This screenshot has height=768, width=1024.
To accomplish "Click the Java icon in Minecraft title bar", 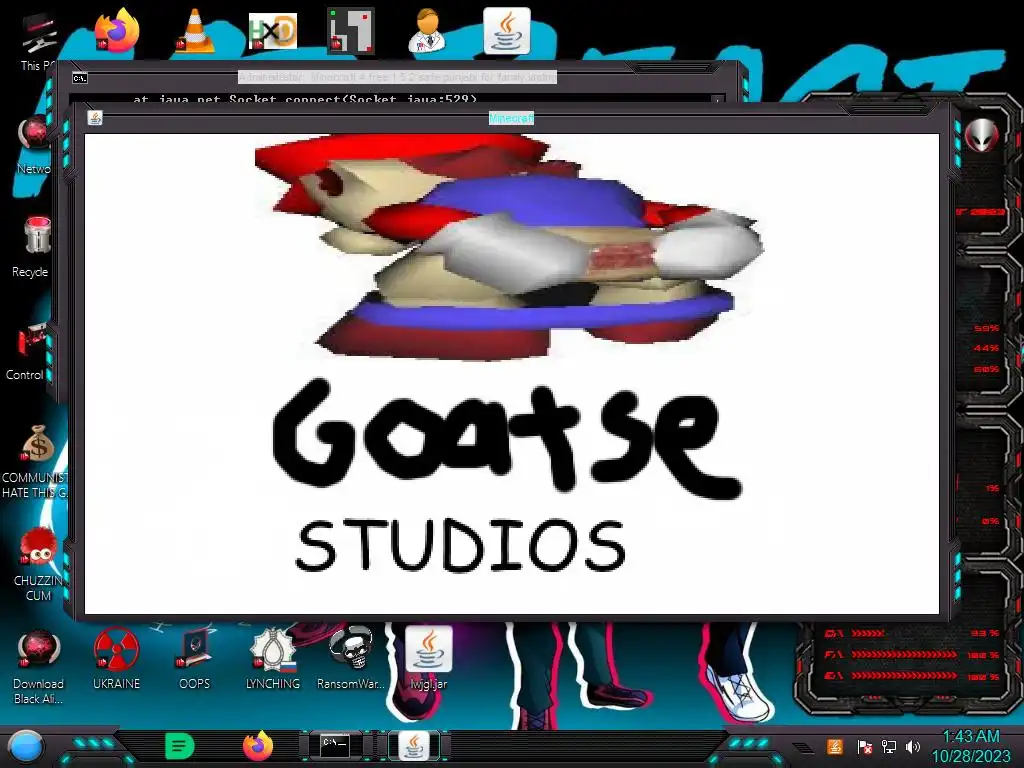I will pos(95,118).
